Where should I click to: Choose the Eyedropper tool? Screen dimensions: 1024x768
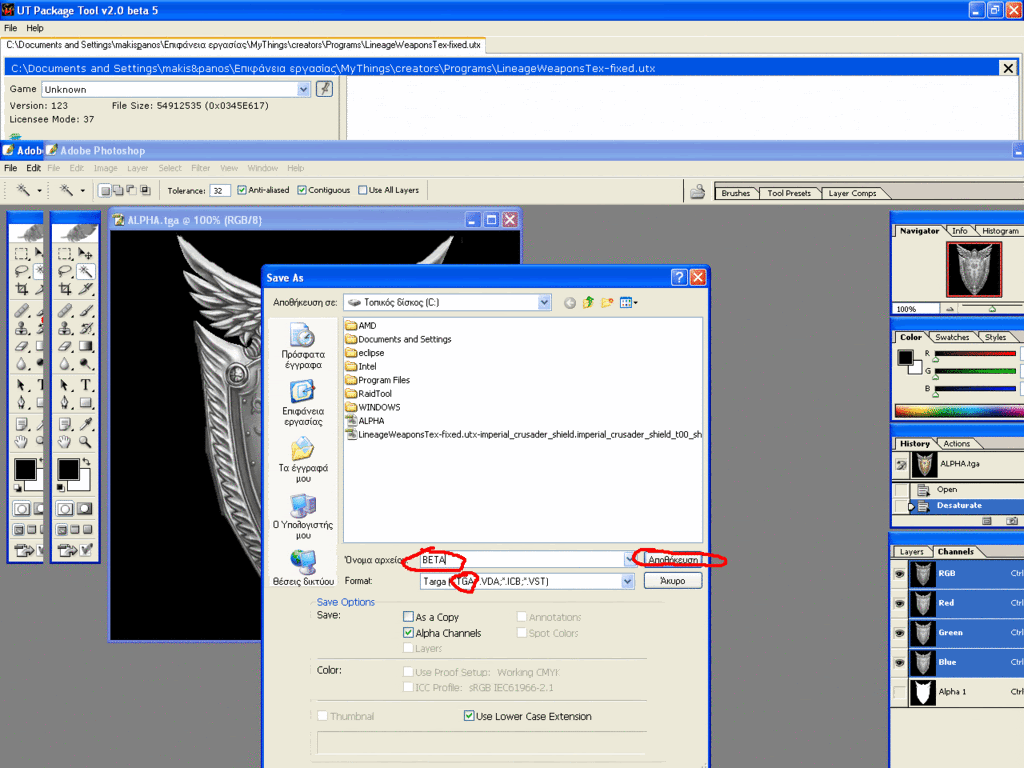(x=86, y=423)
